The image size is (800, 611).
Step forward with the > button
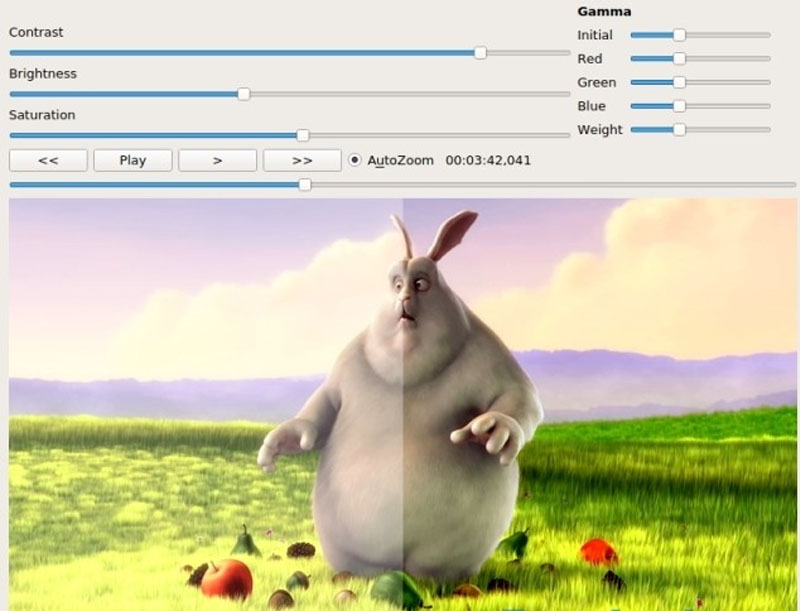point(218,160)
